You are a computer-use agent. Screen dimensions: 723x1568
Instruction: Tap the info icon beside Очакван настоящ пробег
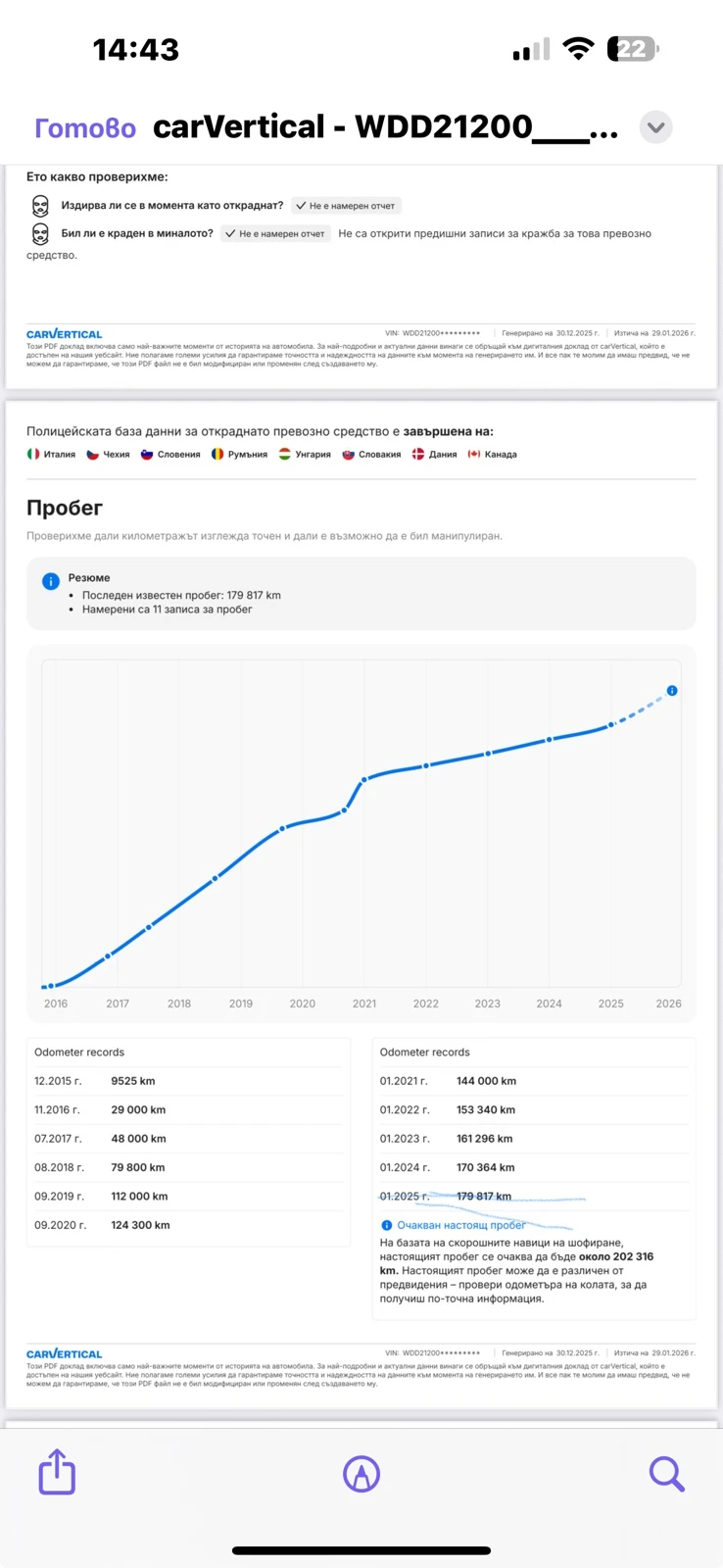(386, 1225)
